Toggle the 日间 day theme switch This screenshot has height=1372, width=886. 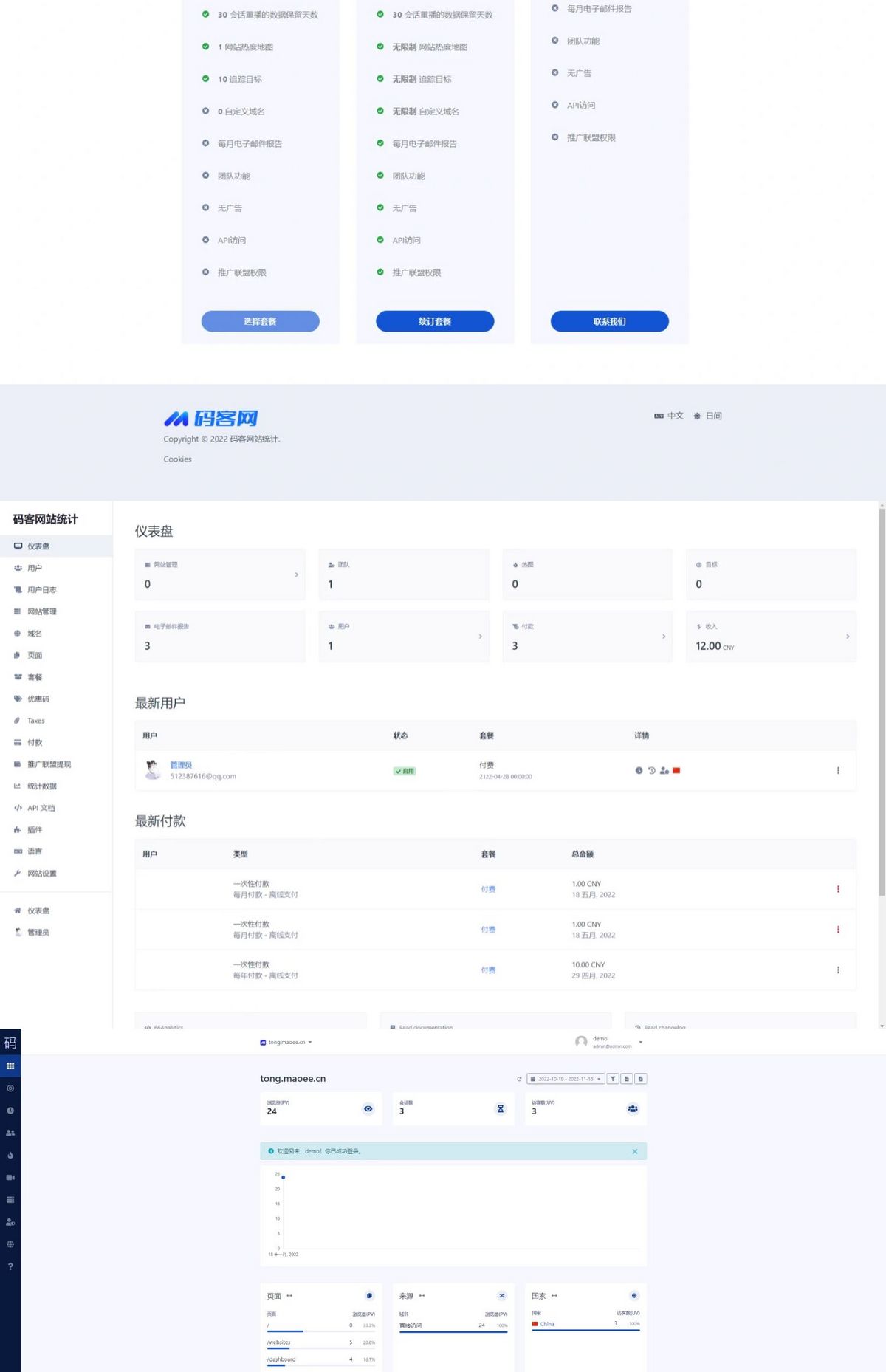[x=707, y=416]
